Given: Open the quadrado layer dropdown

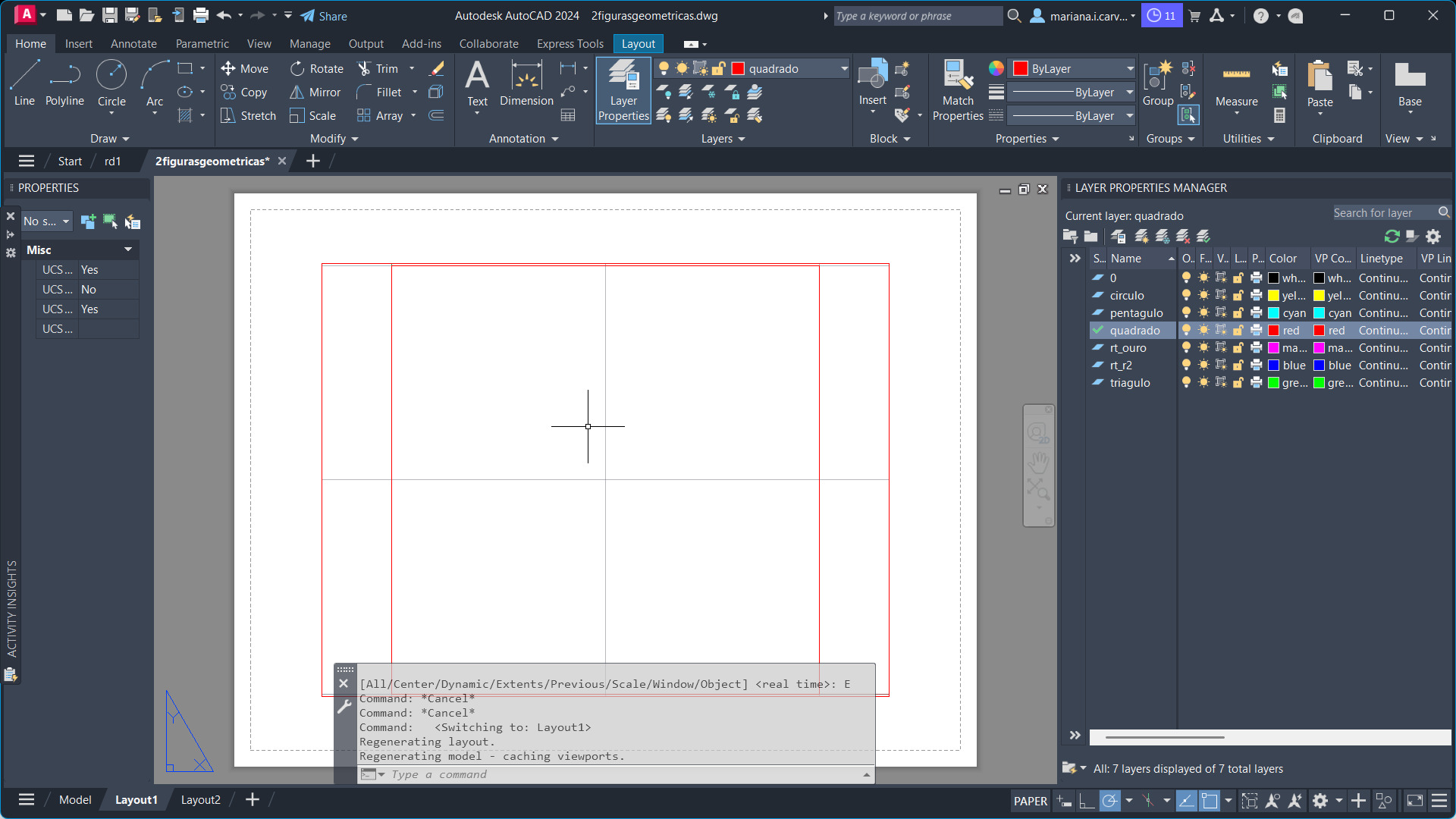Looking at the screenshot, I should (x=844, y=68).
